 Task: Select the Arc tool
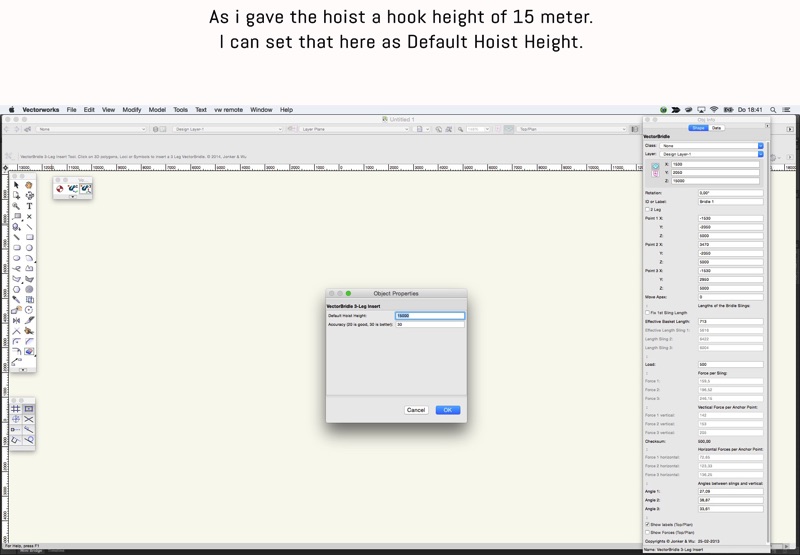[x=29, y=258]
